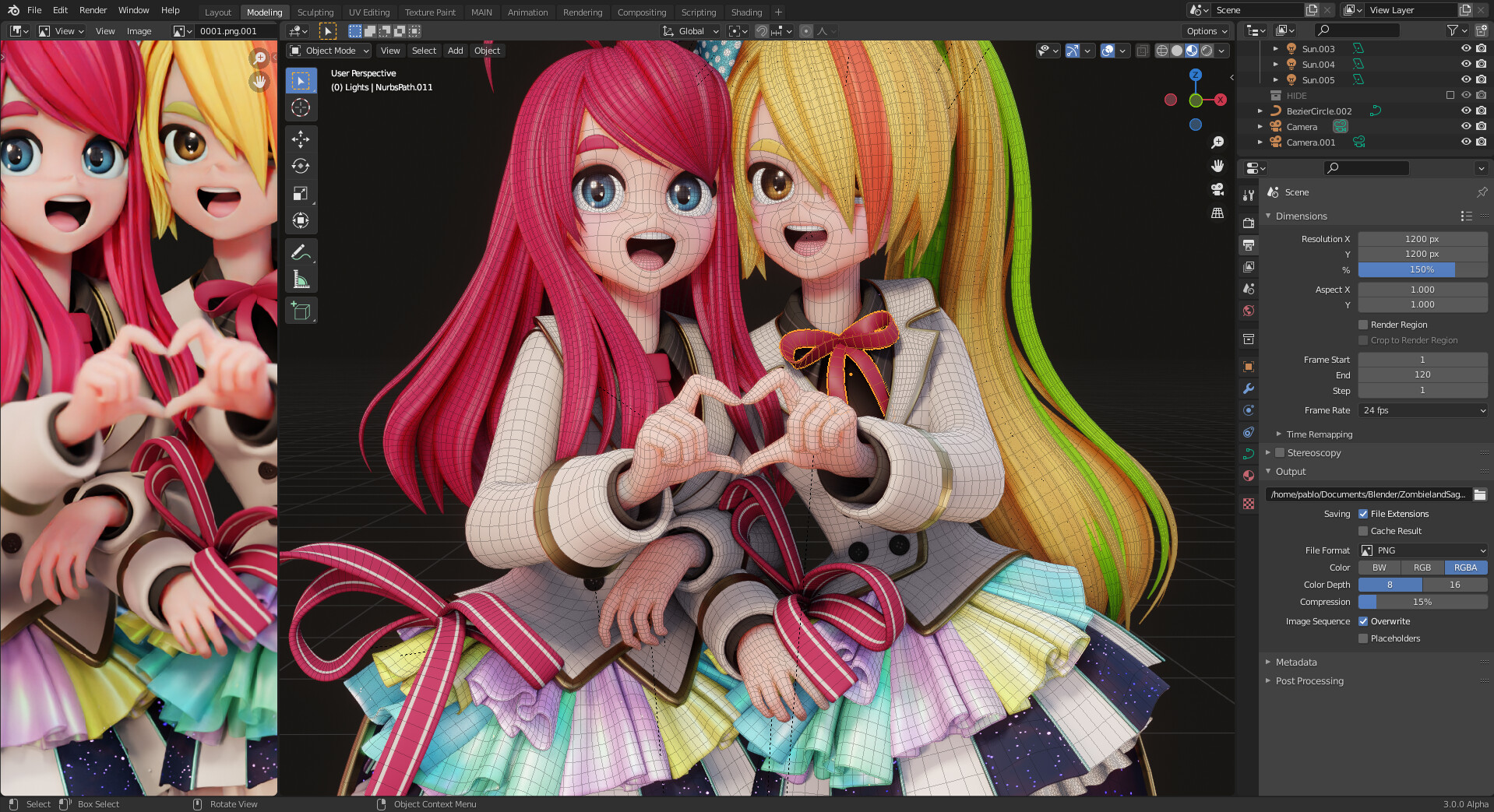Image resolution: width=1494 pixels, height=812 pixels.
Task: Click the Resolution X value field
Action: tap(1423, 239)
